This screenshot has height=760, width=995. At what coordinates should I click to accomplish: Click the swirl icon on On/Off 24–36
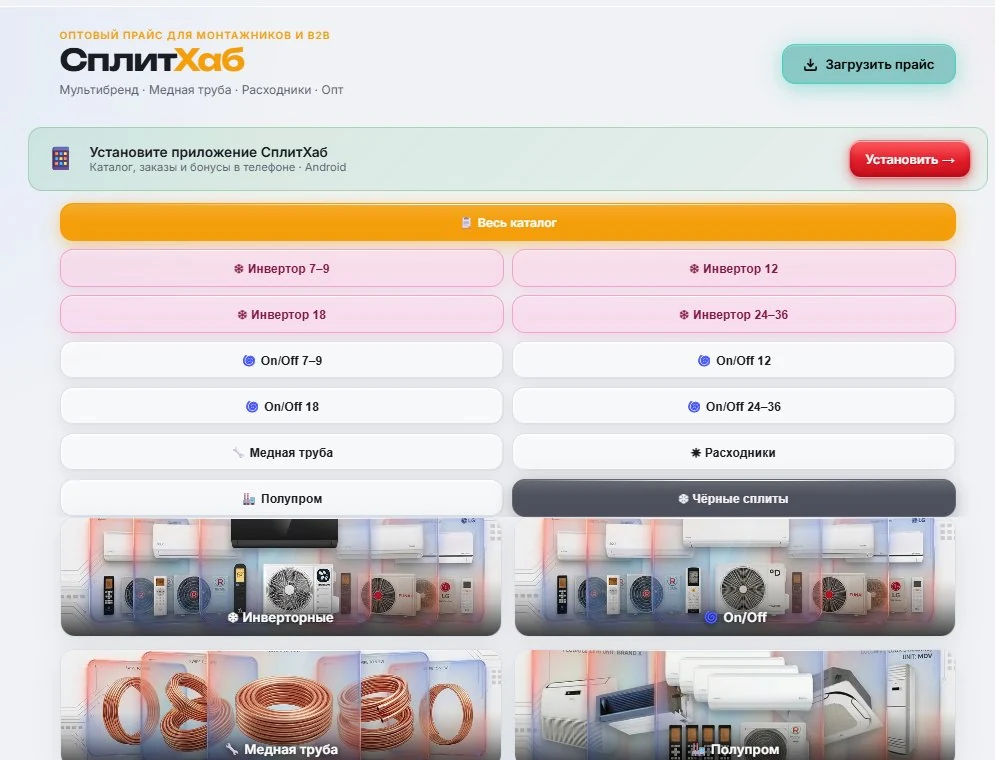click(x=694, y=407)
